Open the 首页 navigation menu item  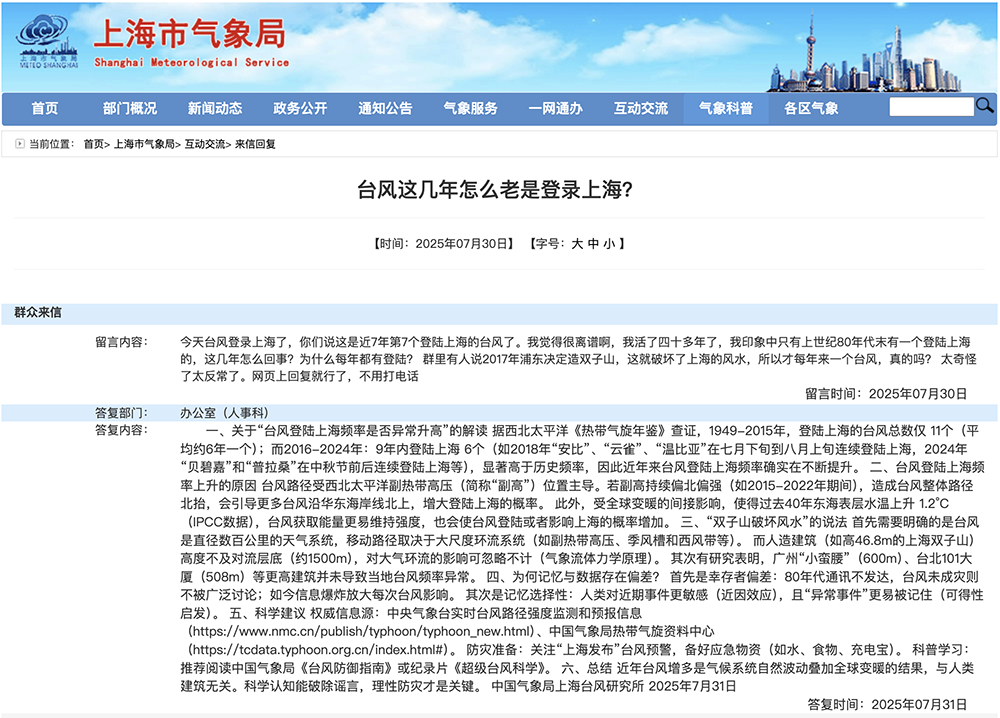pos(45,109)
